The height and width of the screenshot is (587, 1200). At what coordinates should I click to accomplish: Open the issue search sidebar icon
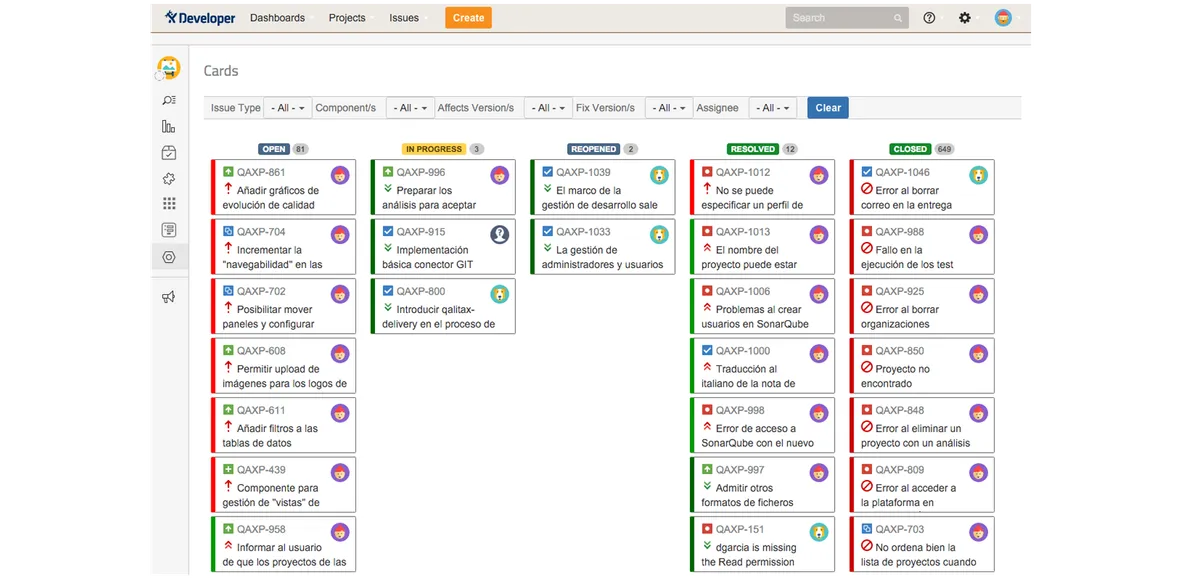click(169, 100)
